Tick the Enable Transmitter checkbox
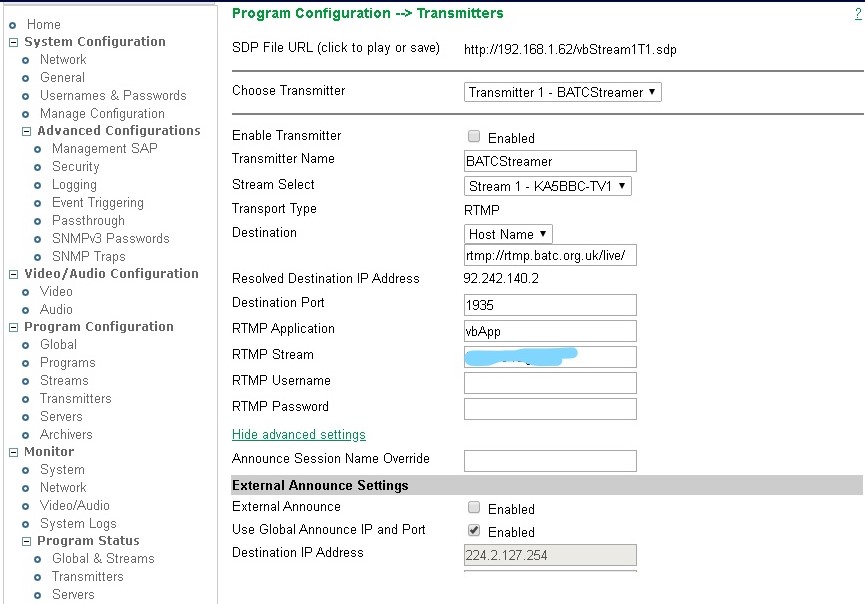865x604 pixels. point(474,137)
